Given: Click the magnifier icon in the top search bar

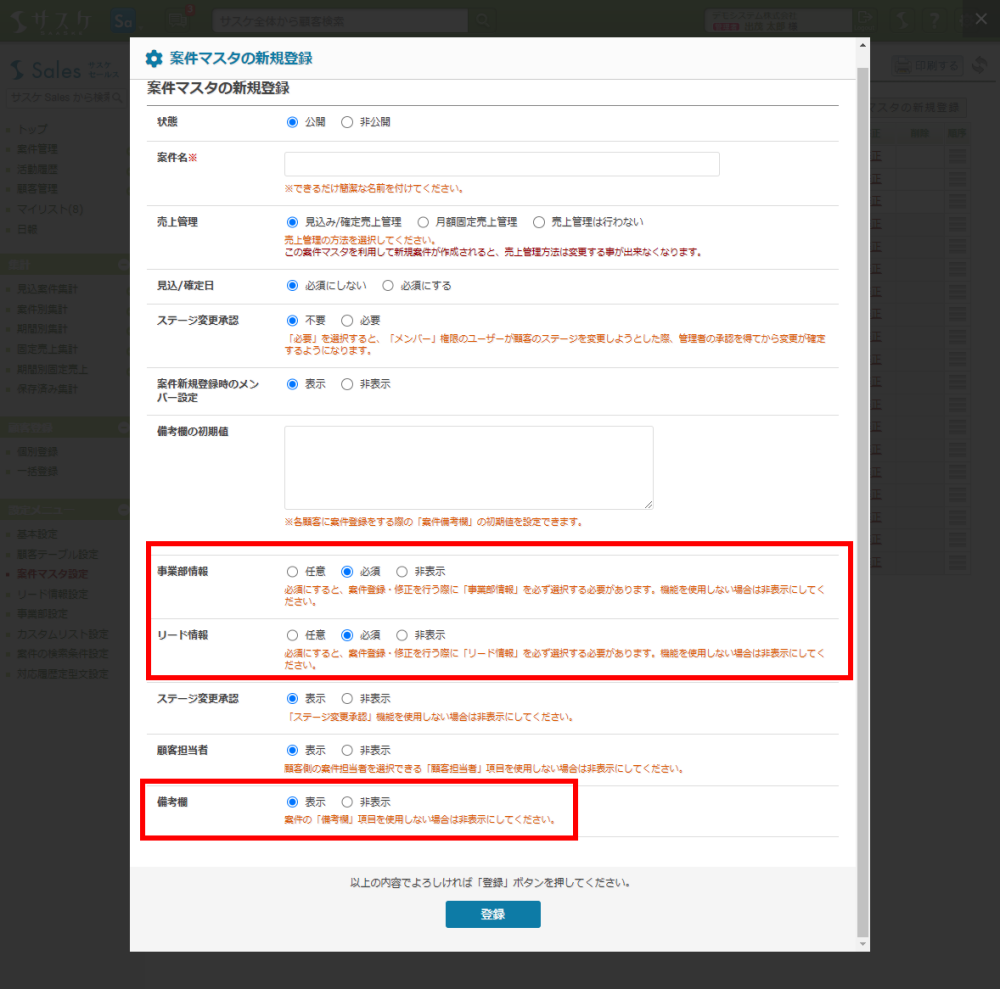Looking at the screenshot, I should point(482,19).
